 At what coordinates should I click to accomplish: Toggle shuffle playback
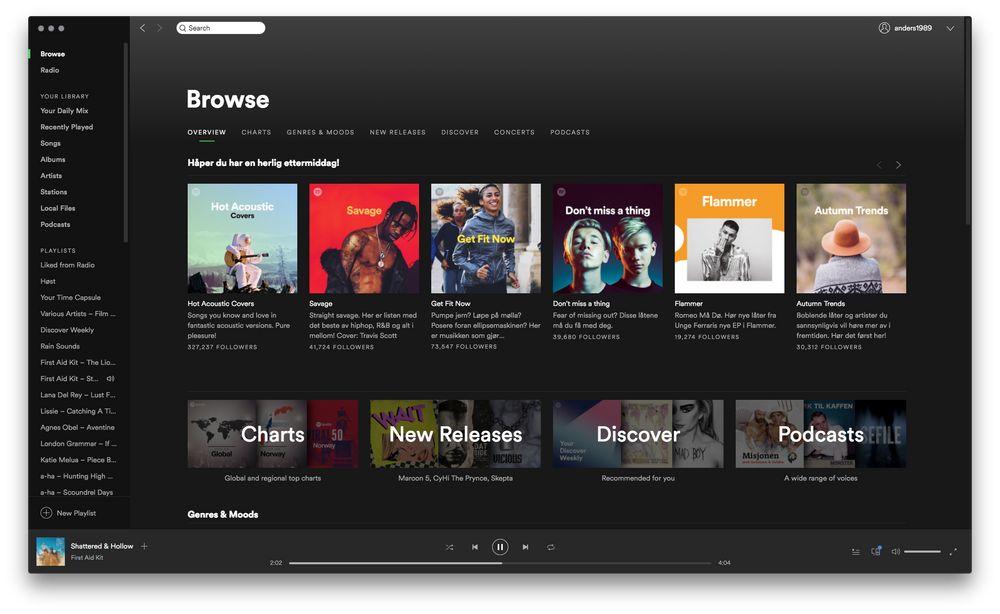tap(450, 547)
